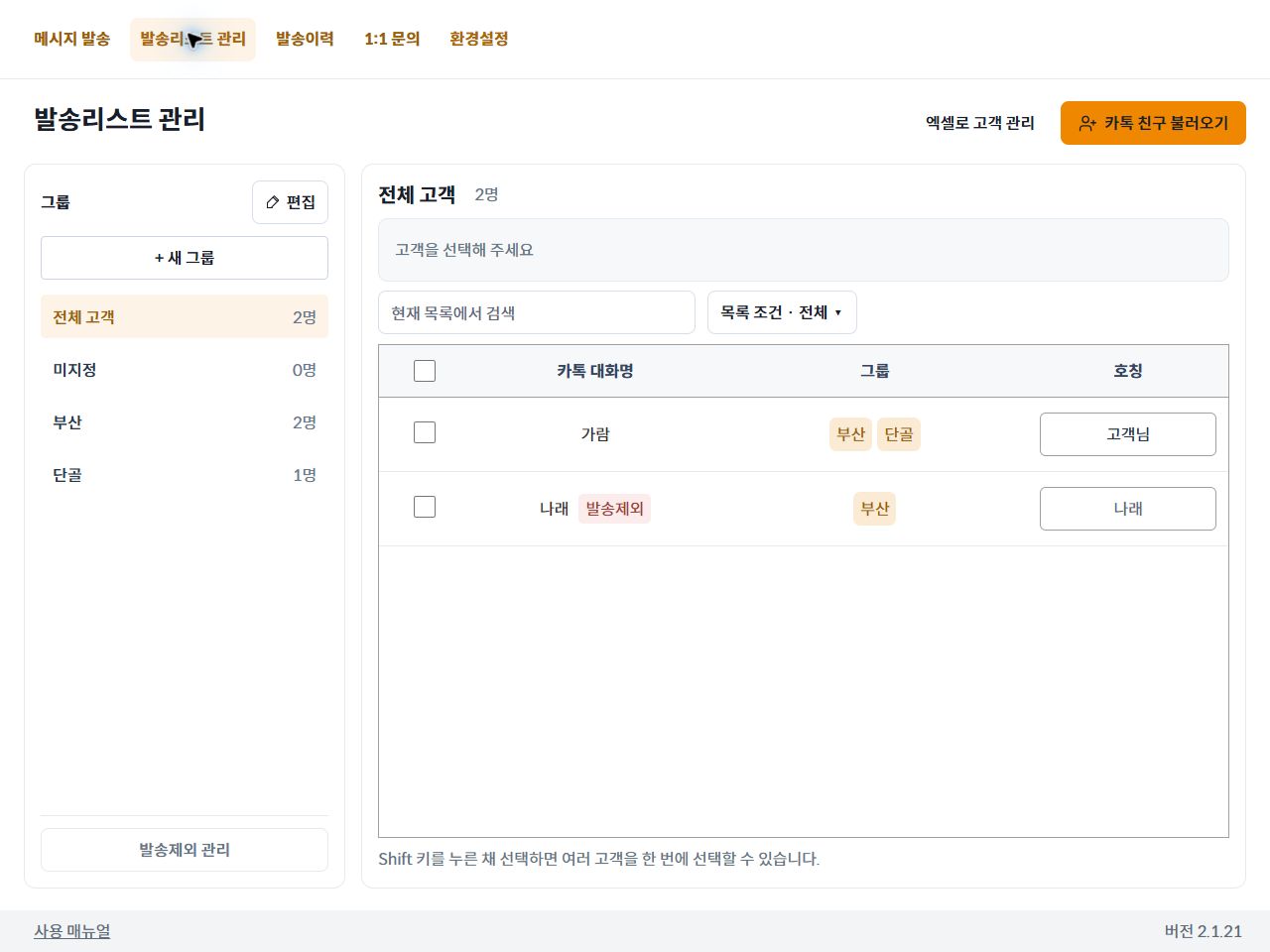Viewport: 1270px width, 952px height.
Task: Go to the 발송이력 tab
Action: click(x=305, y=39)
